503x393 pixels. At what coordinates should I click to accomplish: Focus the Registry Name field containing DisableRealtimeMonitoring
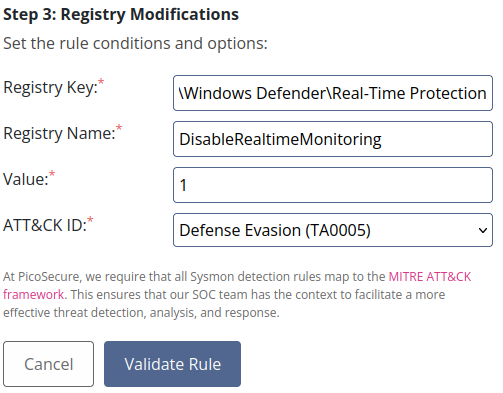coord(333,139)
